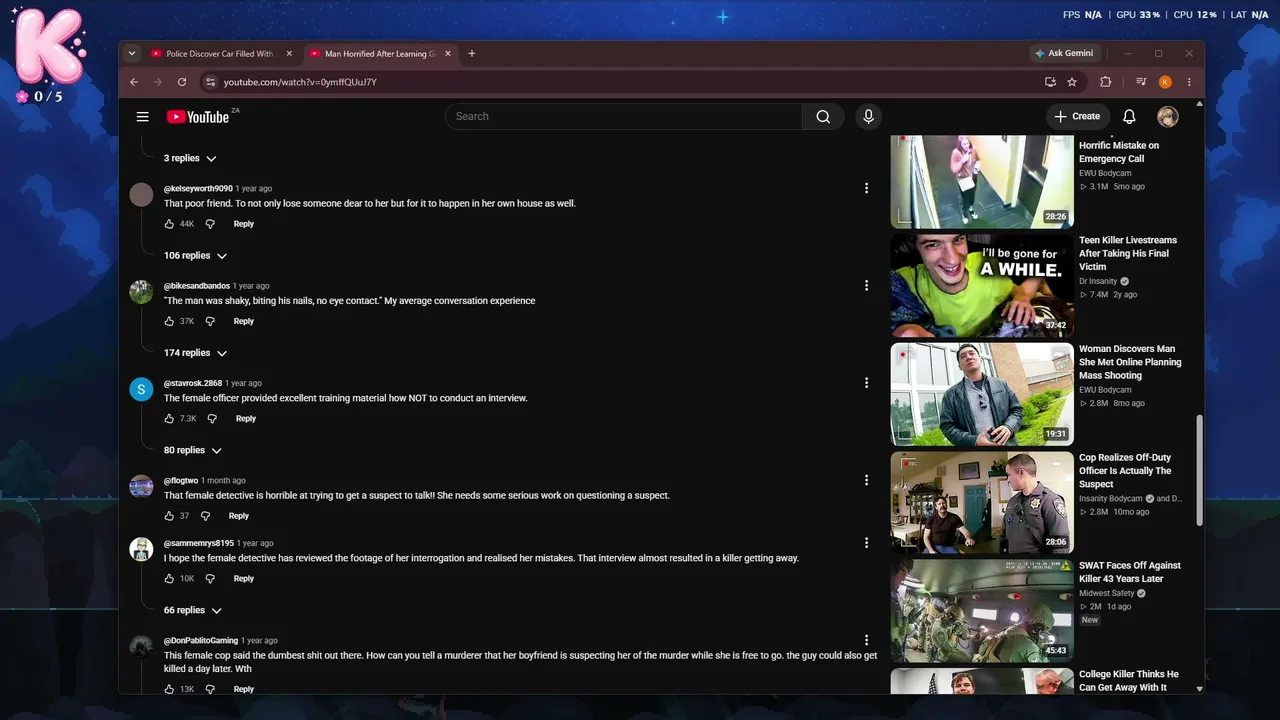Open the YouTube notifications bell
This screenshot has width=1280, height=720.
[1129, 117]
